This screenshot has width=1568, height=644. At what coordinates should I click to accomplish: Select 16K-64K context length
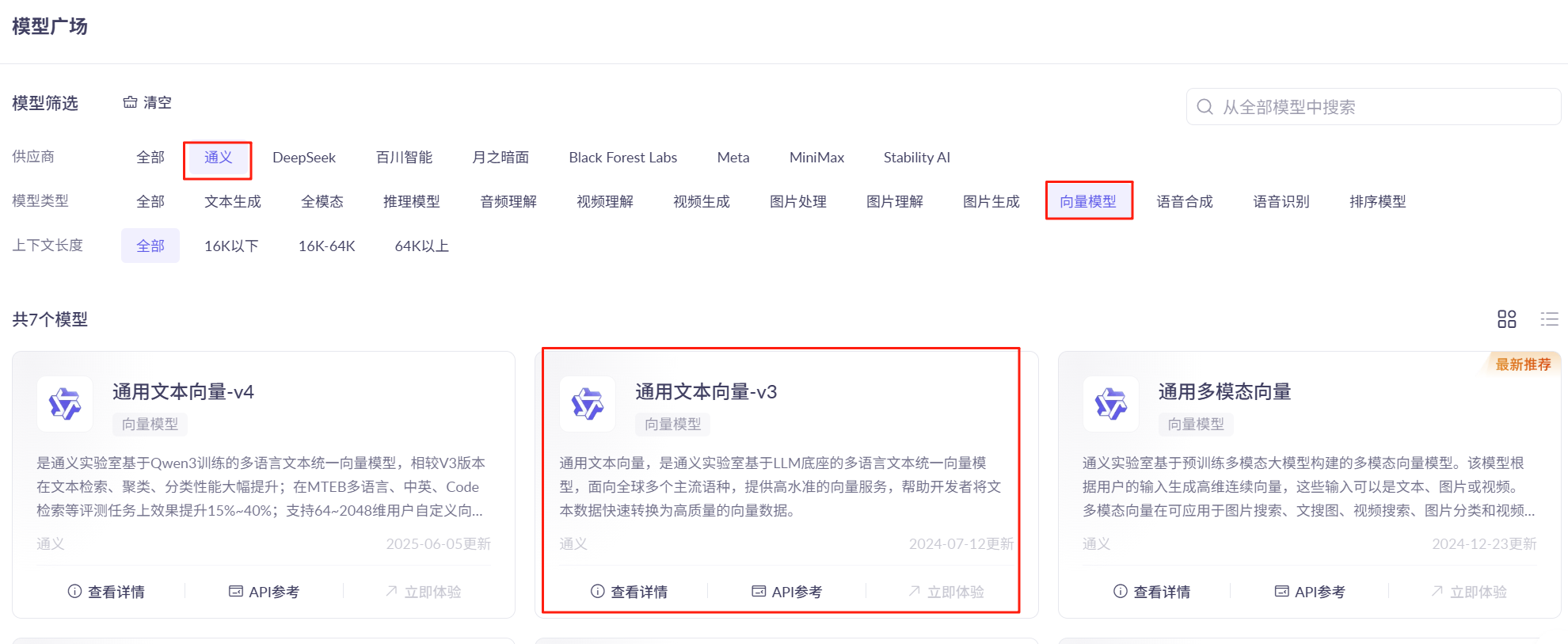pyautogui.click(x=326, y=246)
